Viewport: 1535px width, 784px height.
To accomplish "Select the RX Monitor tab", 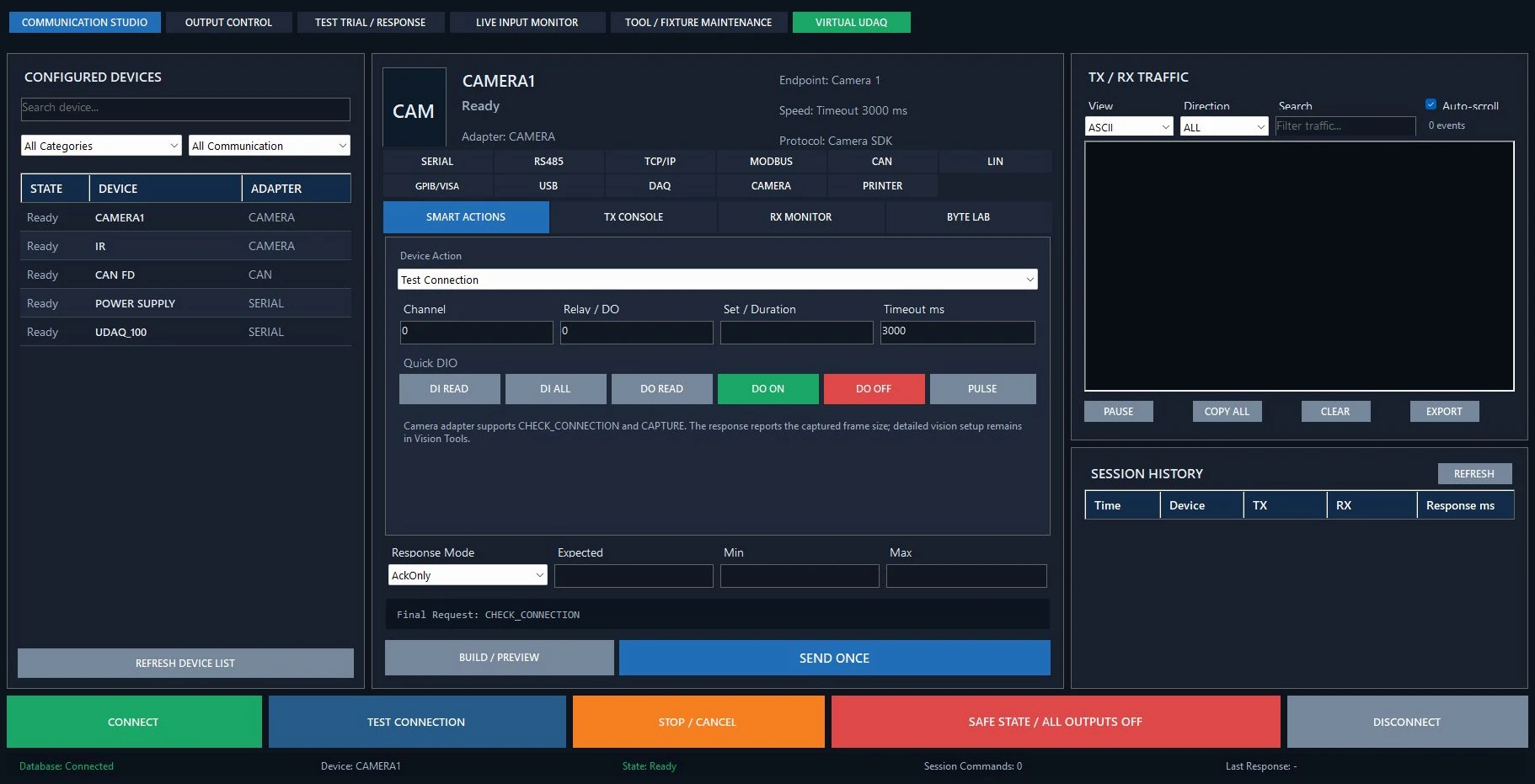I will click(800, 217).
